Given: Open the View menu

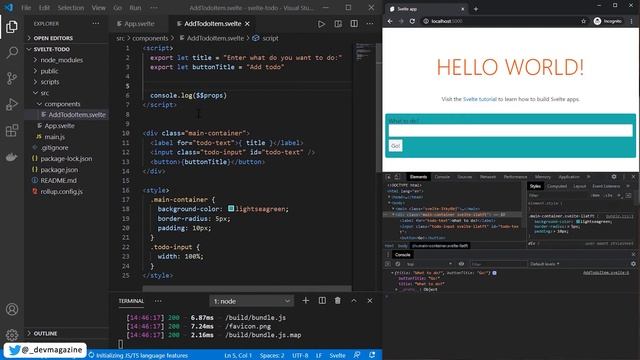Looking at the screenshot, I should pyautogui.click(x=98, y=8).
